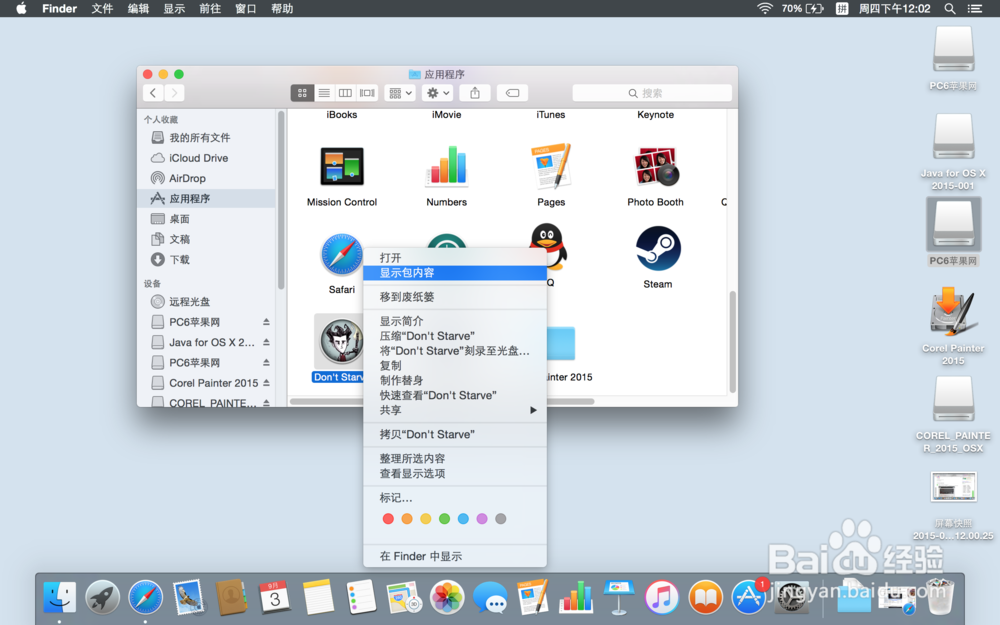
Task: Choose 显示包内容 in the context menu
Action: click(x=455, y=273)
